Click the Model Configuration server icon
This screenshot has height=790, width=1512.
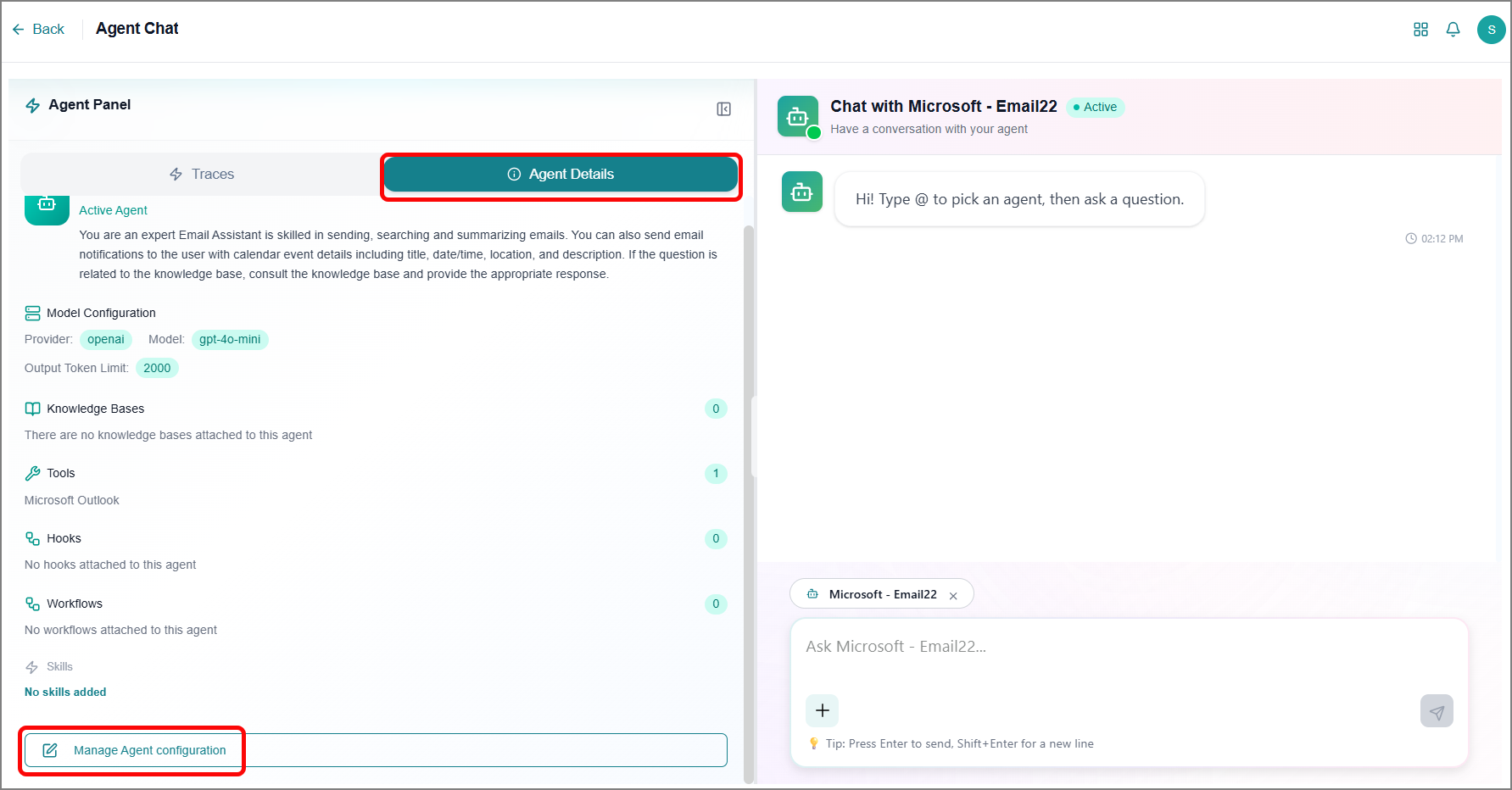coord(32,314)
